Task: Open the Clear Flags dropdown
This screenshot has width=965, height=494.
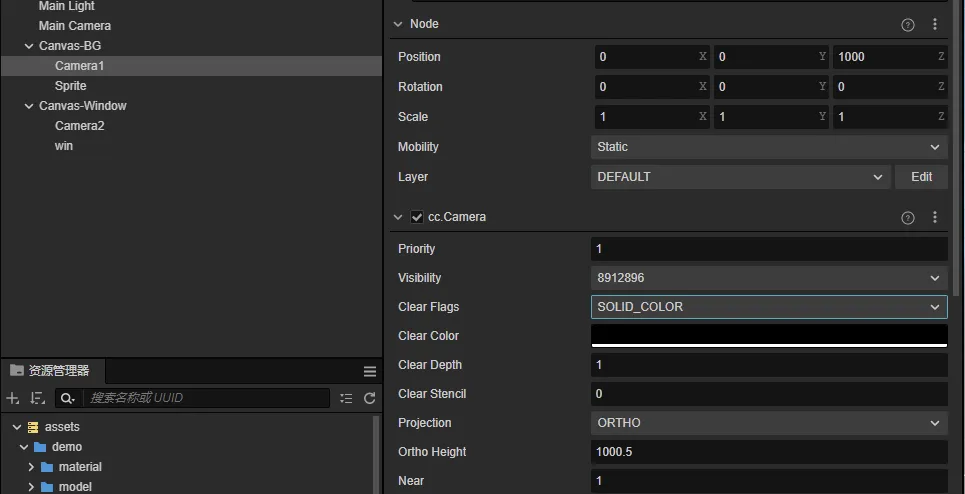Action: coord(769,307)
